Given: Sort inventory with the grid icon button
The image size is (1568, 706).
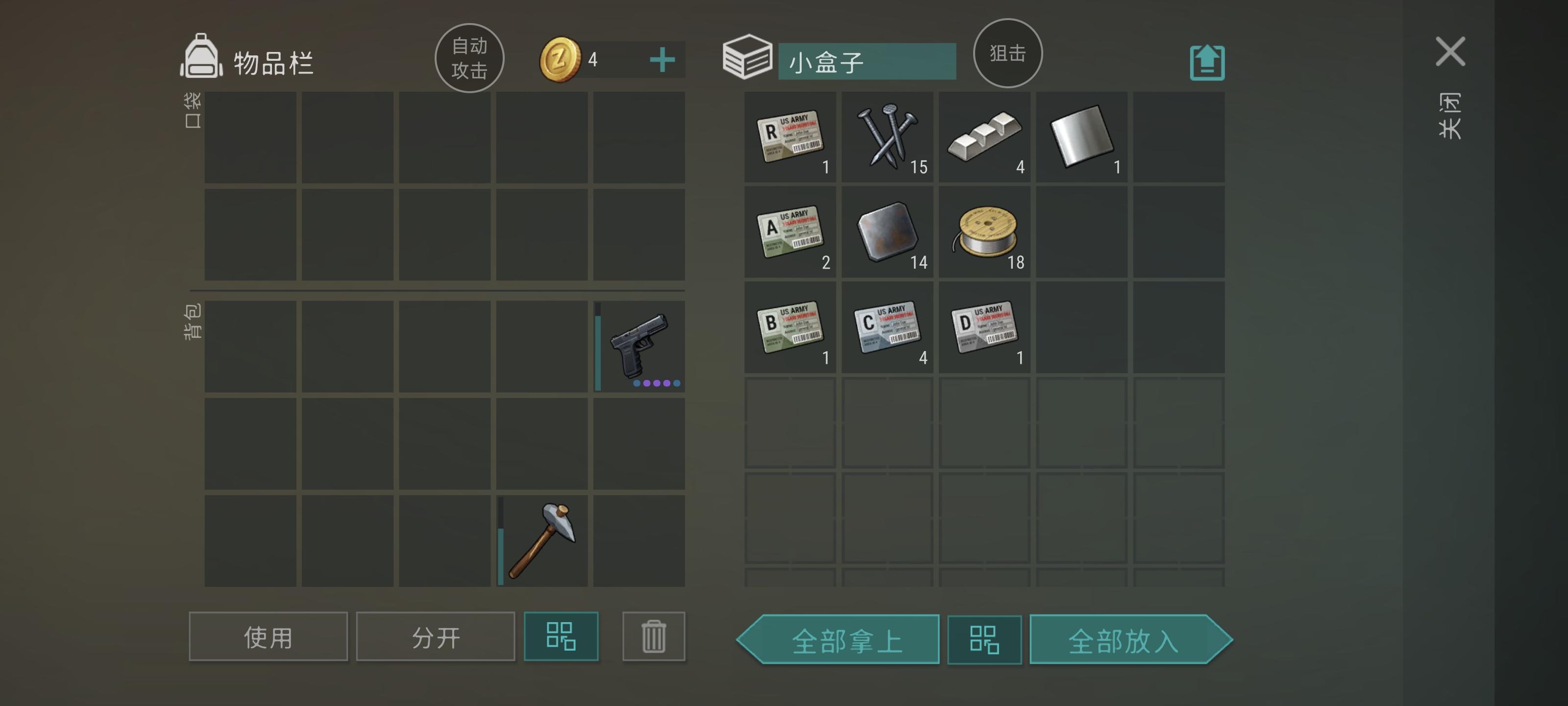Looking at the screenshot, I should coord(561,636).
